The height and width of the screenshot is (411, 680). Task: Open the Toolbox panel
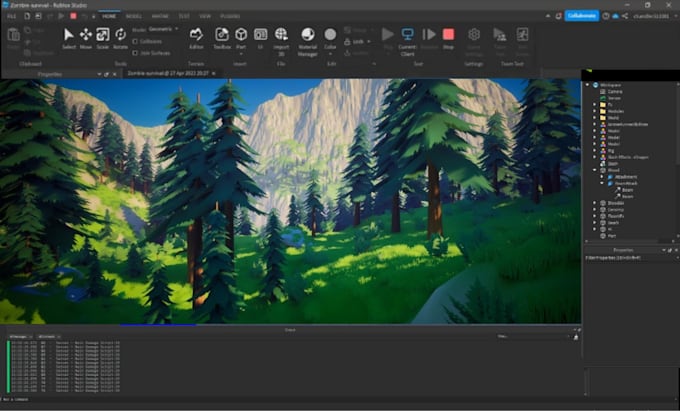(x=222, y=38)
